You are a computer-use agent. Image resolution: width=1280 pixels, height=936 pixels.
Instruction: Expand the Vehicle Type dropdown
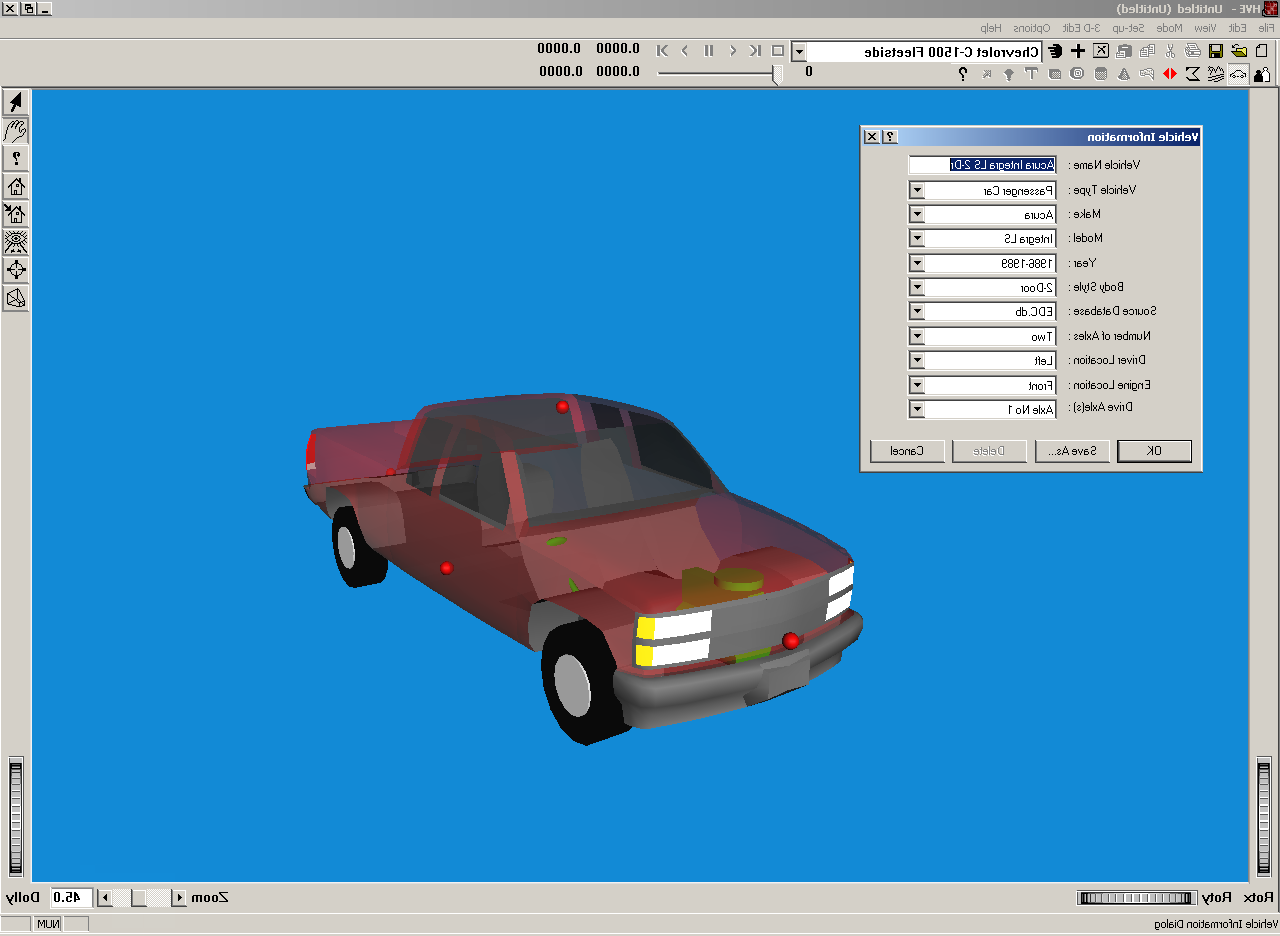[x=916, y=190]
